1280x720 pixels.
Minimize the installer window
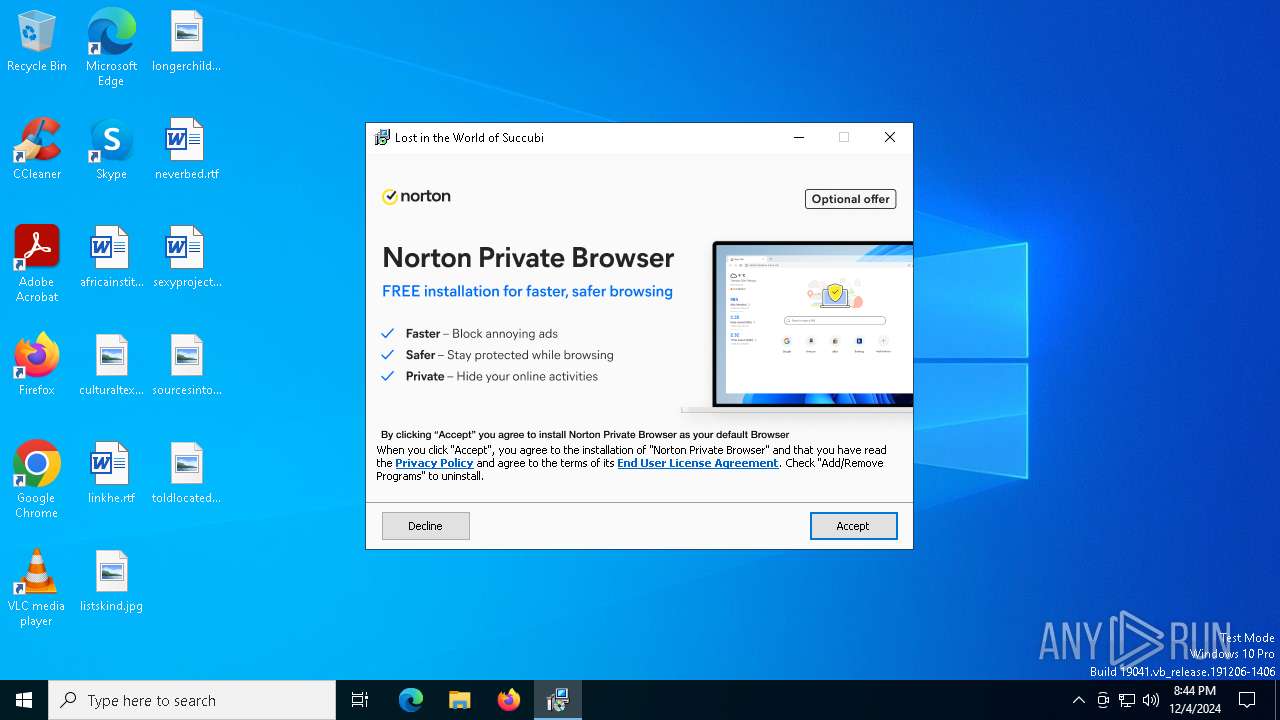pos(799,138)
